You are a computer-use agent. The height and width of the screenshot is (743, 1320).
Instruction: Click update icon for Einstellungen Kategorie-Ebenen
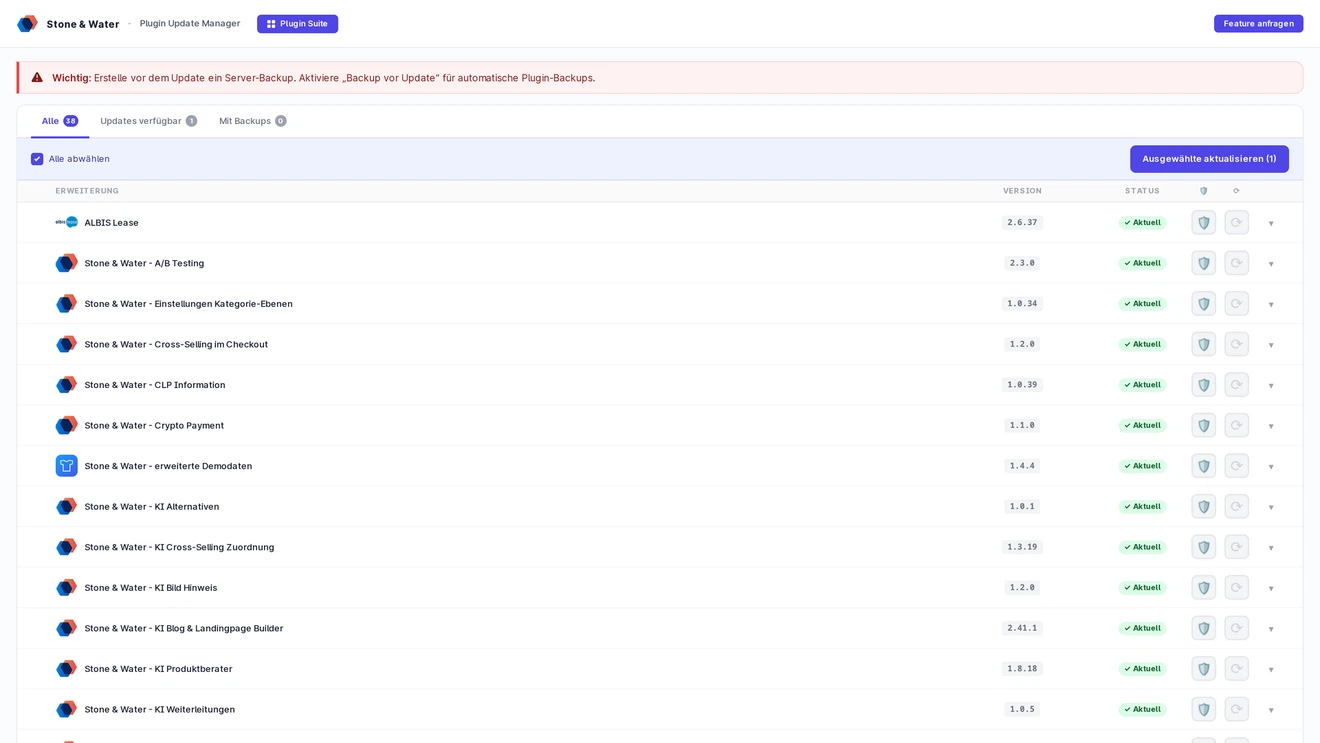[1237, 304]
